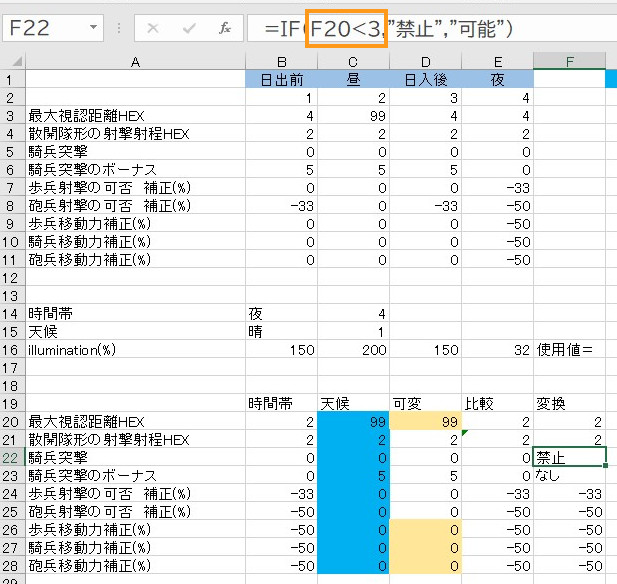
Task: Select column E header
Action: pyautogui.click(x=497, y=62)
